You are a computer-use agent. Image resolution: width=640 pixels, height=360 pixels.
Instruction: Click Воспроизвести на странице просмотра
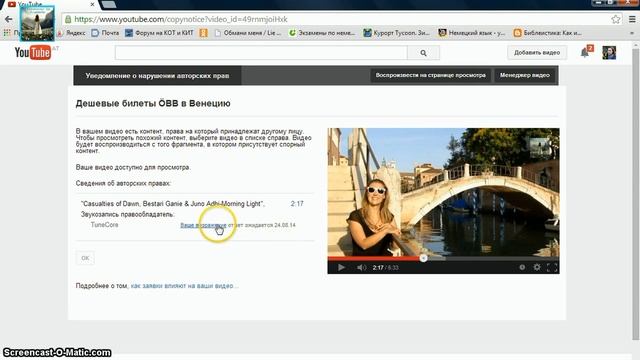[431, 76]
